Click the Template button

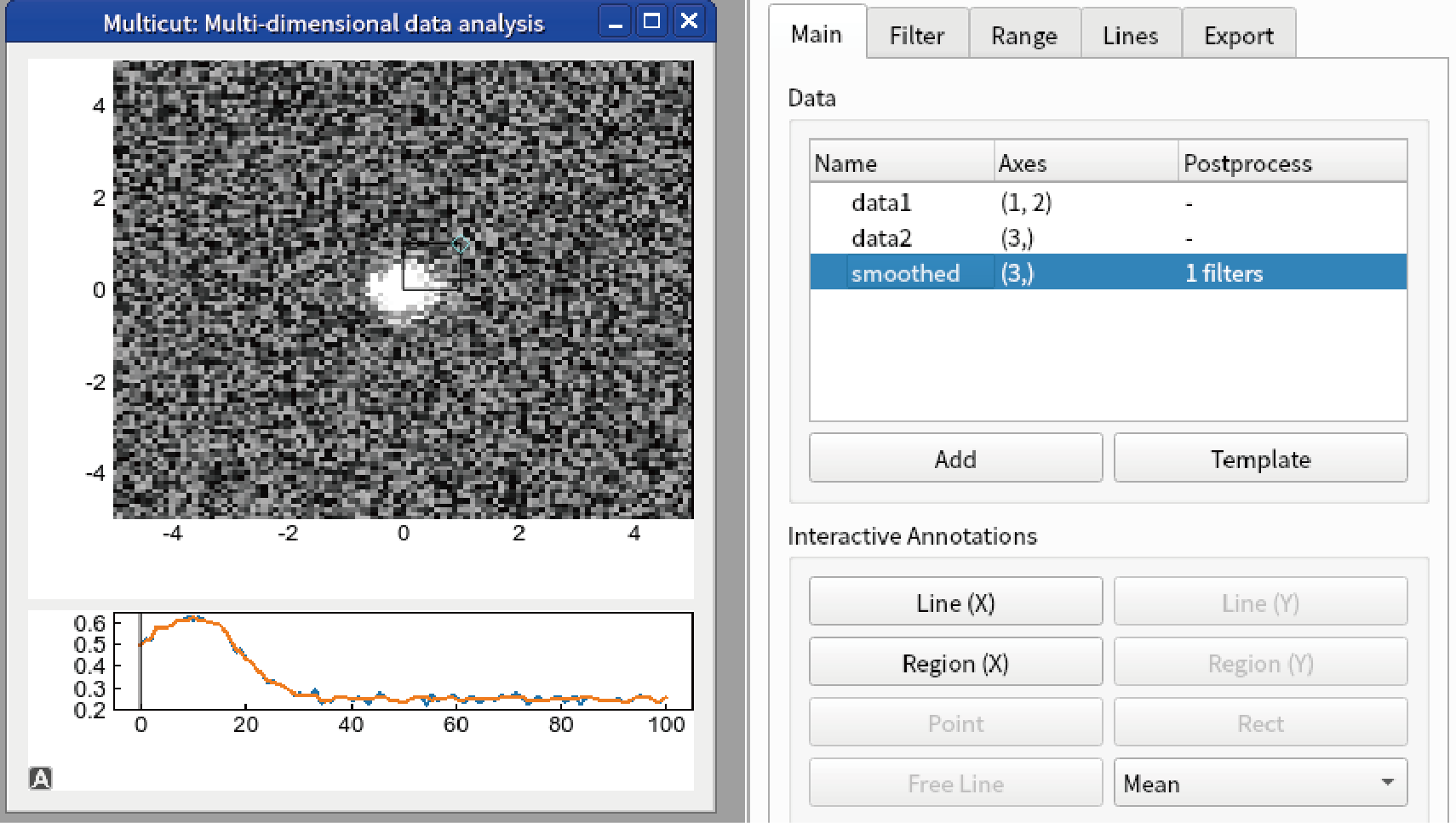pyautogui.click(x=1260, y=459)
